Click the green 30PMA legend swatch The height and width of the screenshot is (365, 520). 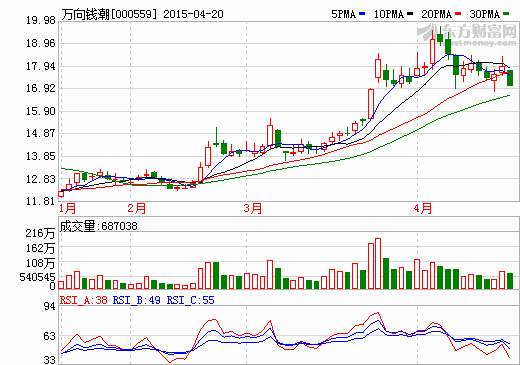[506, 14]
